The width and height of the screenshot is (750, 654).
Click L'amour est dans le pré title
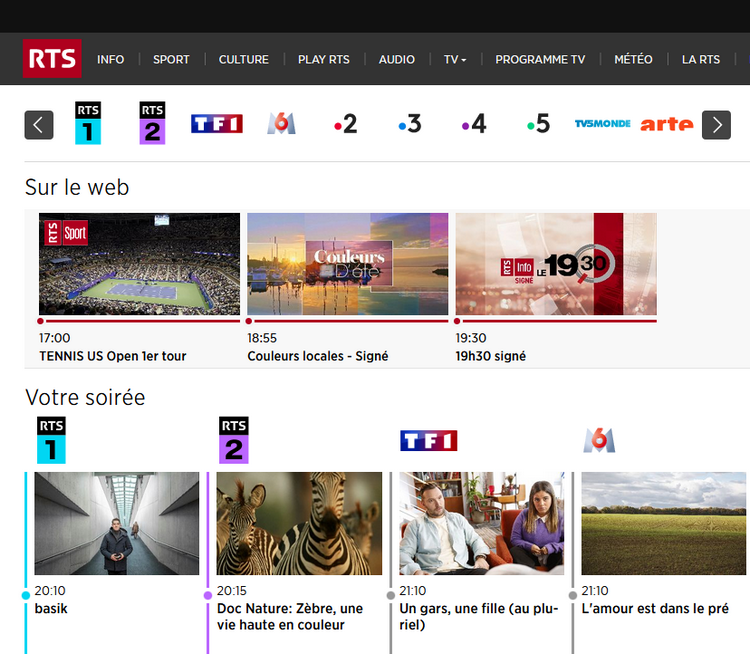tap(655, 609)
